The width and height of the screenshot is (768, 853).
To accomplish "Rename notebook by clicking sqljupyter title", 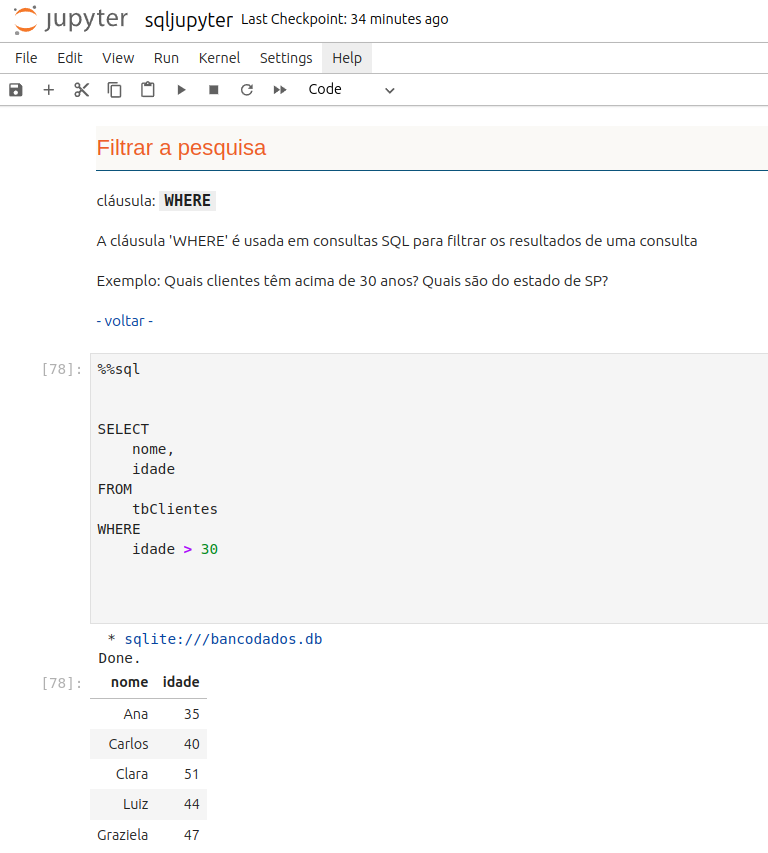I will (x=189, y=20).
